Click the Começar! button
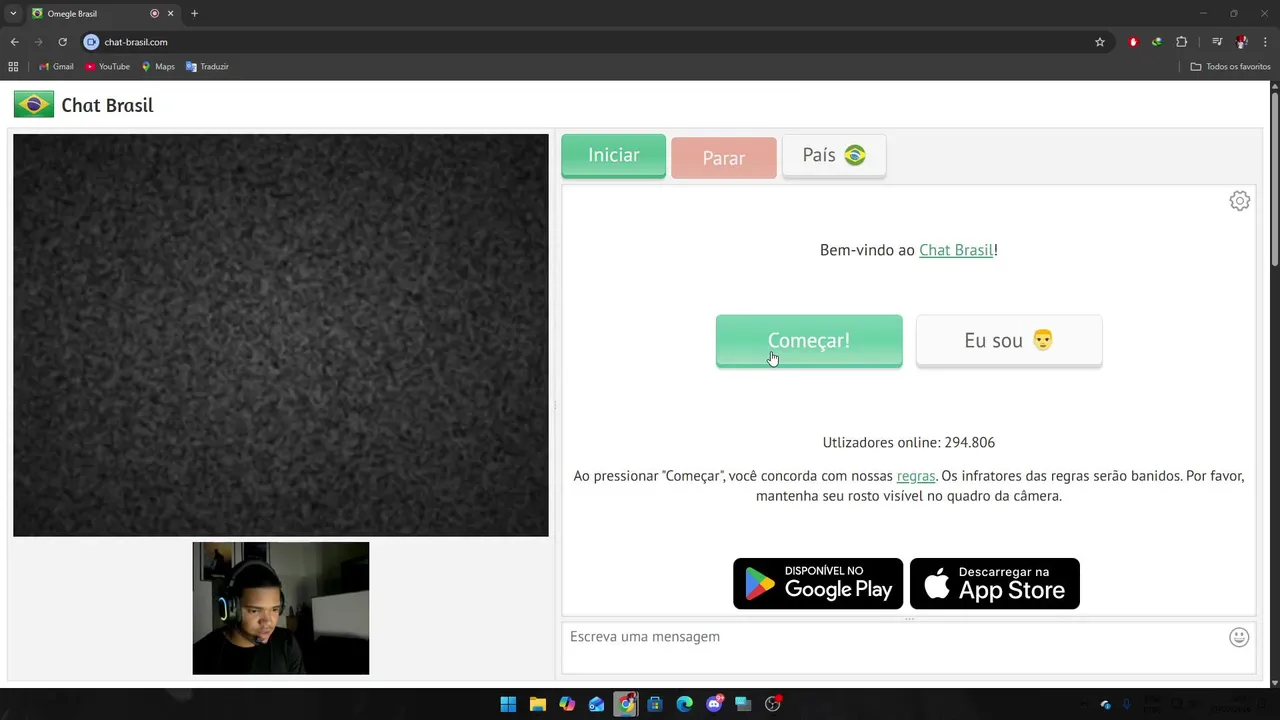The image size is (1280, 720). click(x=809, y=341)
